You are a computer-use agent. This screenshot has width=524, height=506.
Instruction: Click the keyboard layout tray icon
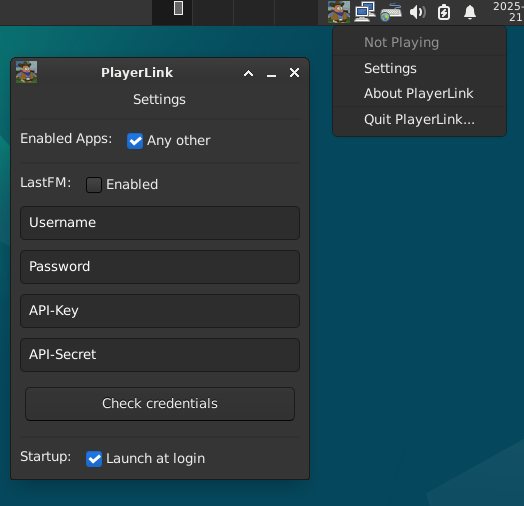[x=391, y=12]
